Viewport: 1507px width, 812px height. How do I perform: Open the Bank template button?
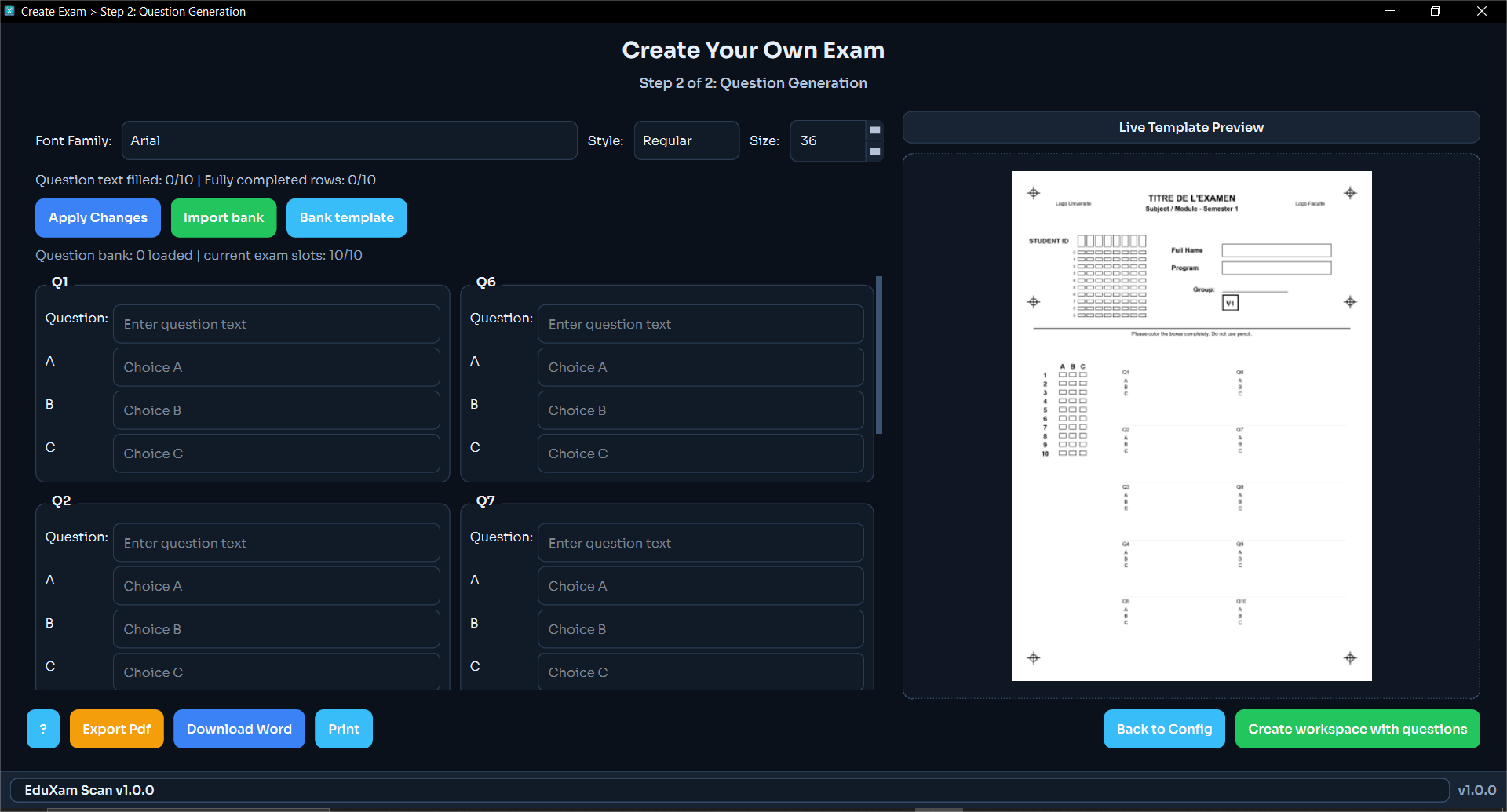[346, 217]
